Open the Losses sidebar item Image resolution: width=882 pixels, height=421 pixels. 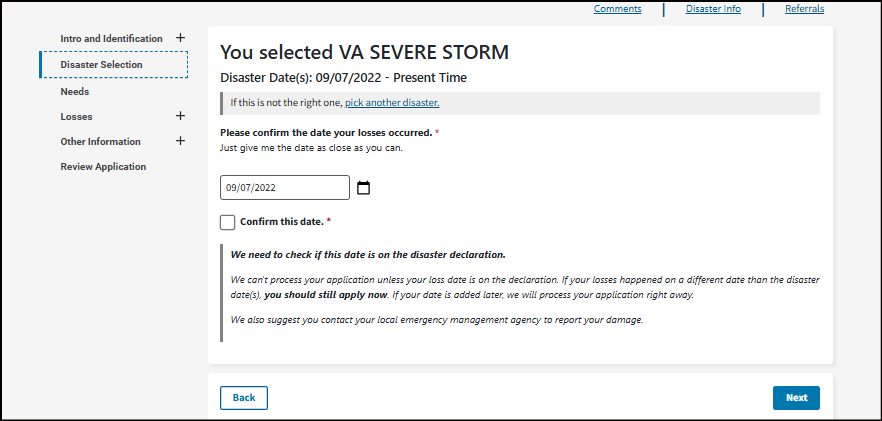coord(76,117)
